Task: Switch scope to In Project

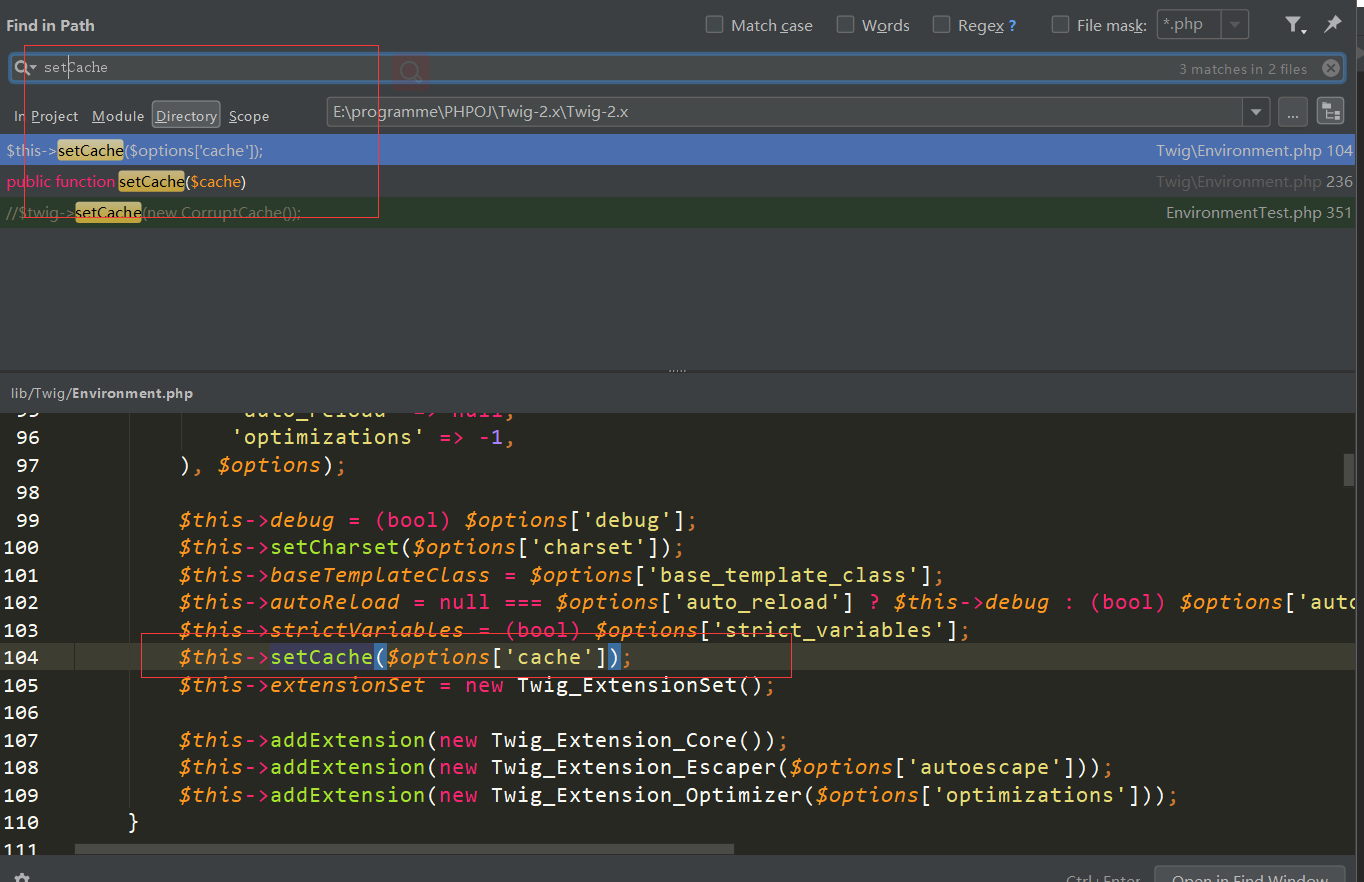Action: (46, 116)
